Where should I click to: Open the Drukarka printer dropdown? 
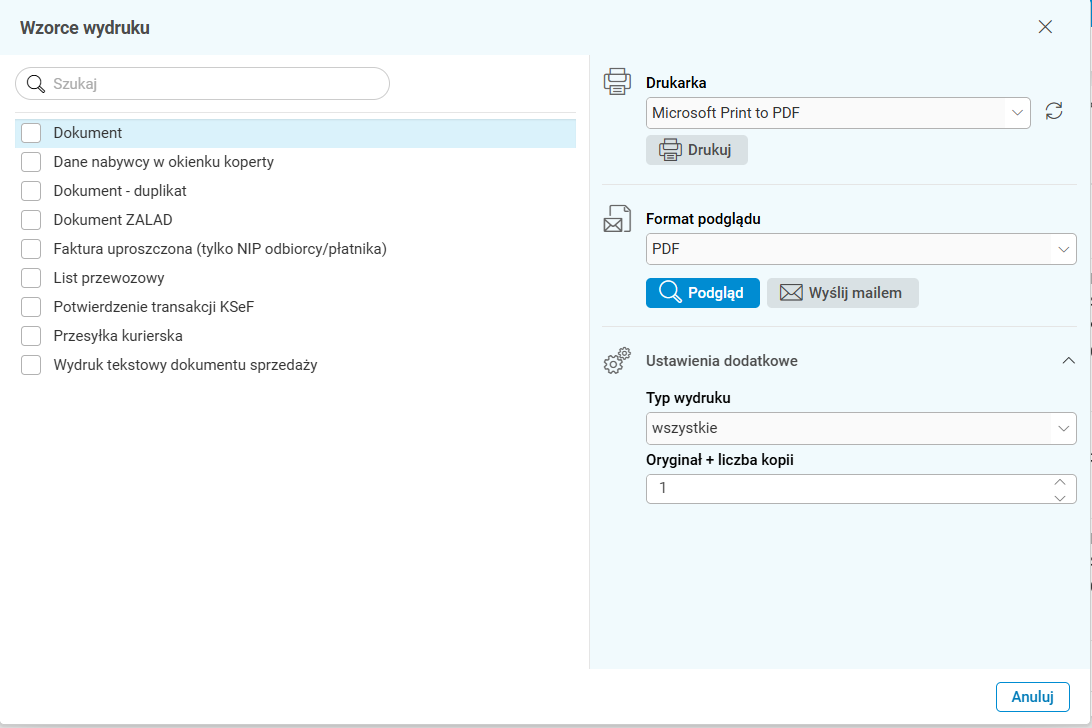[1017, 113]
